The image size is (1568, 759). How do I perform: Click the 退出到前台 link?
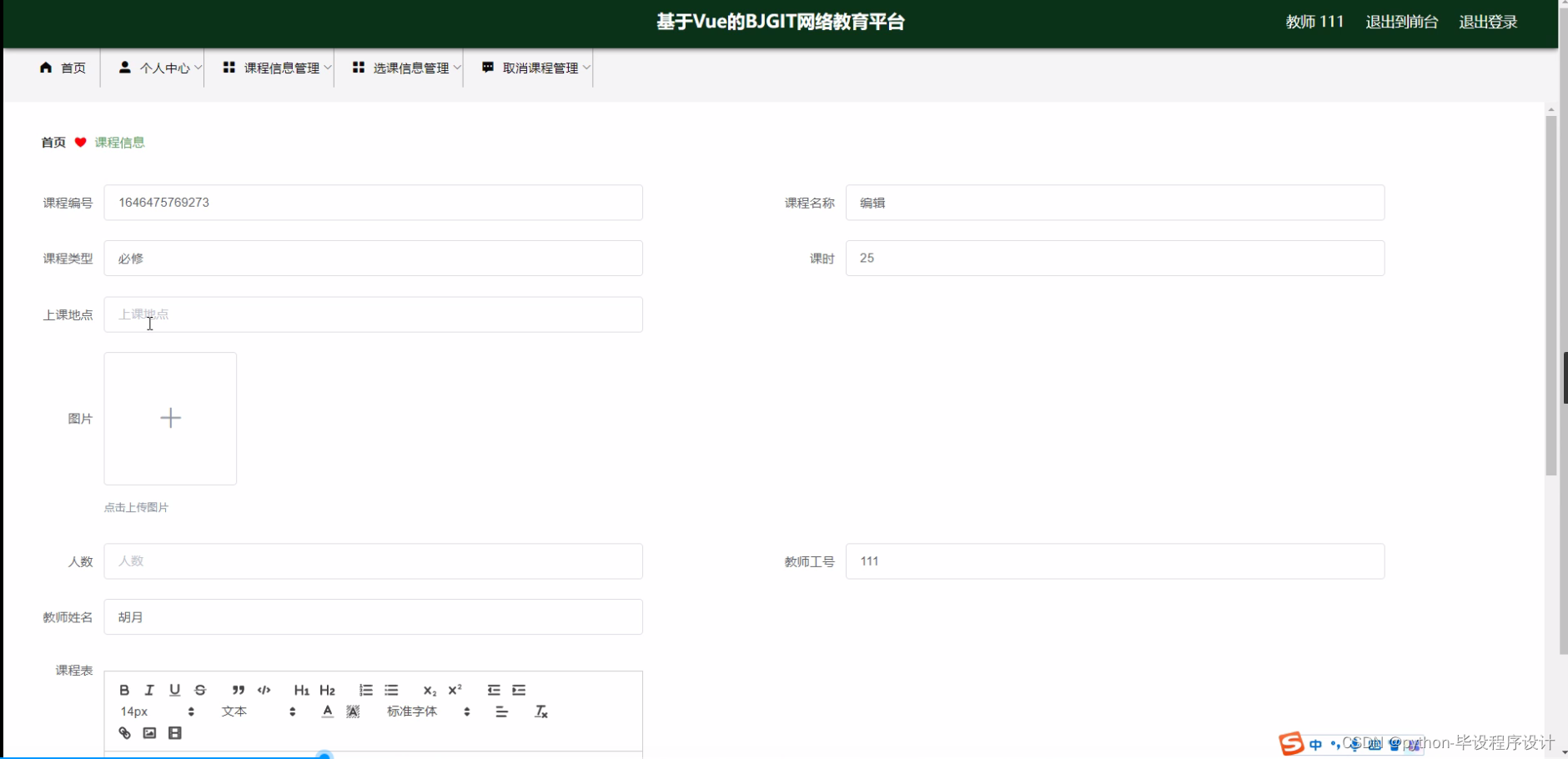click(x=1401, y=22)
